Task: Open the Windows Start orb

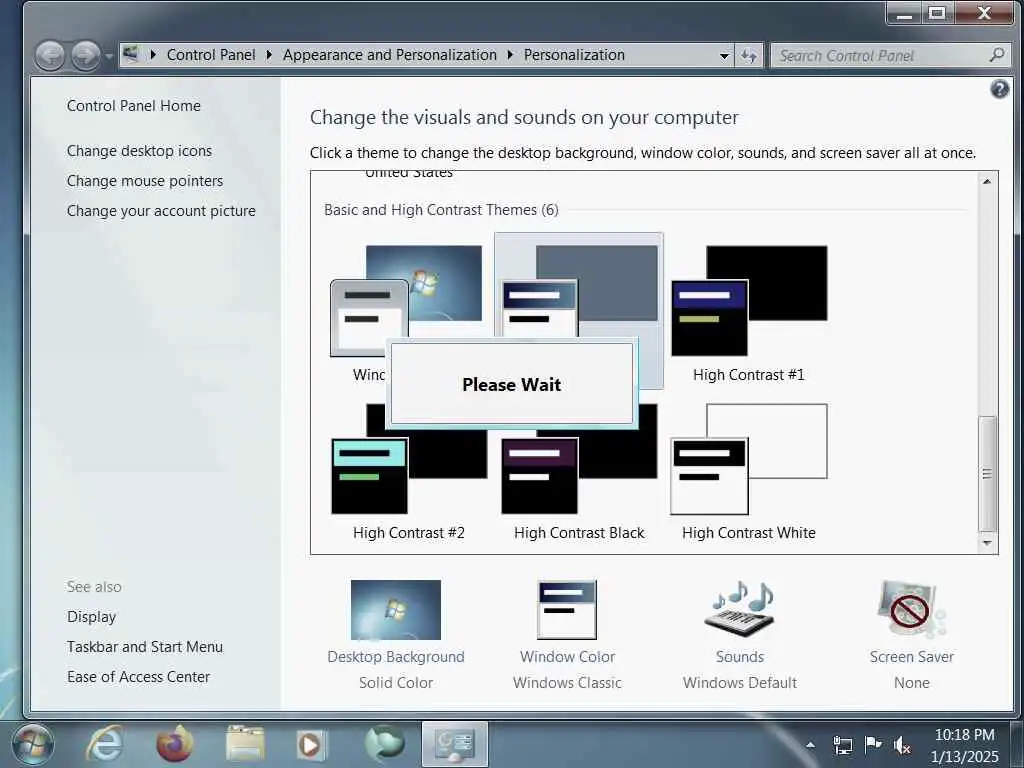Action: pos(33,744)
